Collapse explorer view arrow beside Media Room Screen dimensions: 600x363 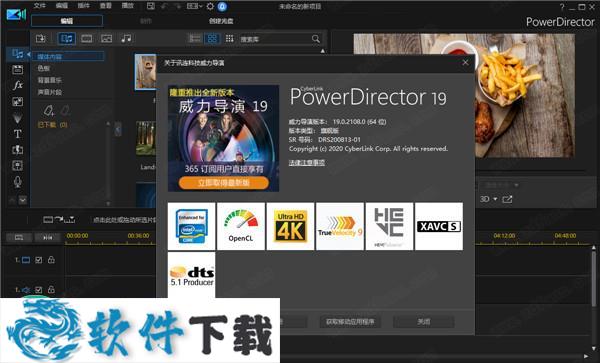click(x=28, y=54)
